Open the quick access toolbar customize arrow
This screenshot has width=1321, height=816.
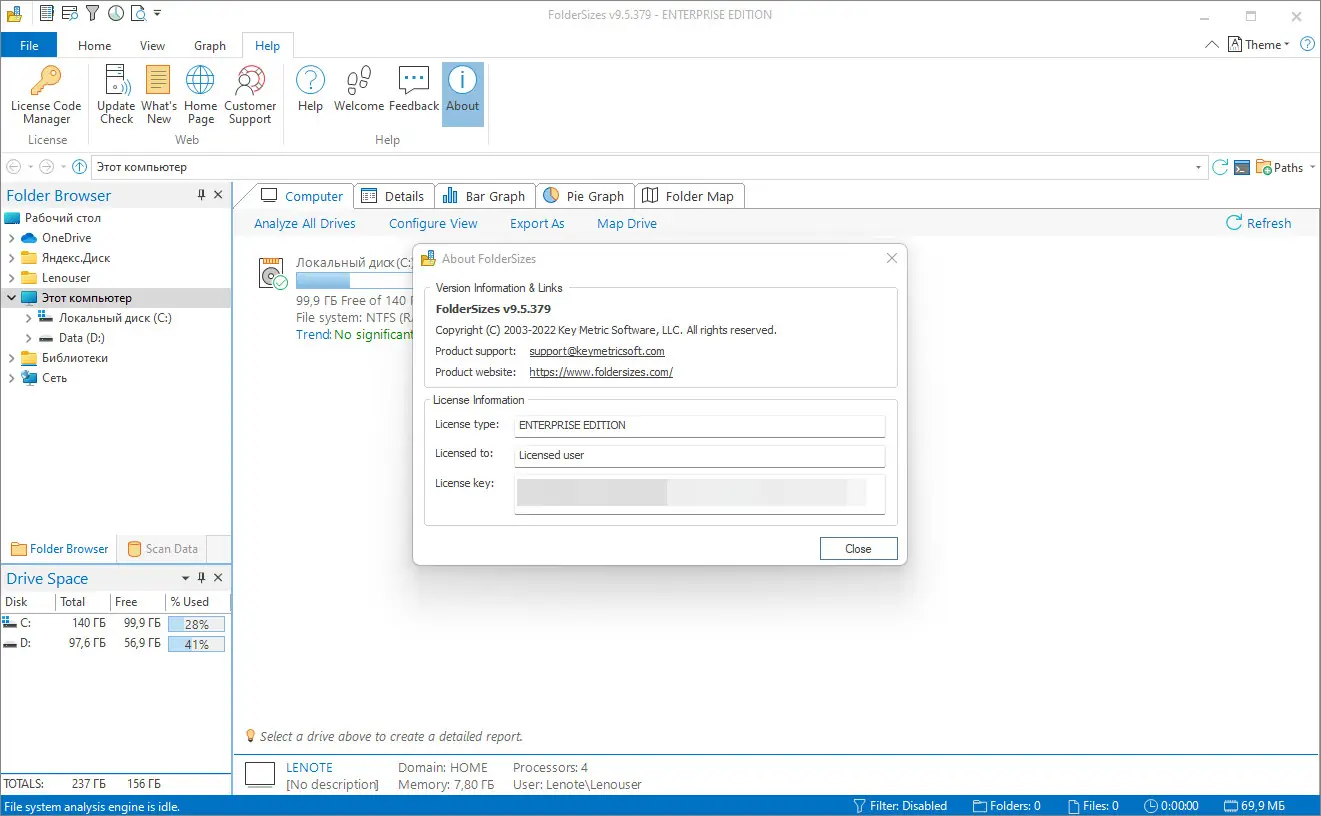pos(158,14)
